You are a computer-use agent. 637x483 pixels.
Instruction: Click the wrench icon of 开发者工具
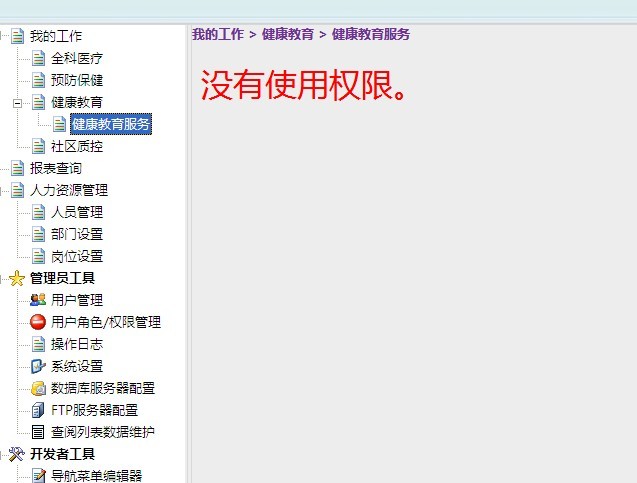[x=17, y=454]
